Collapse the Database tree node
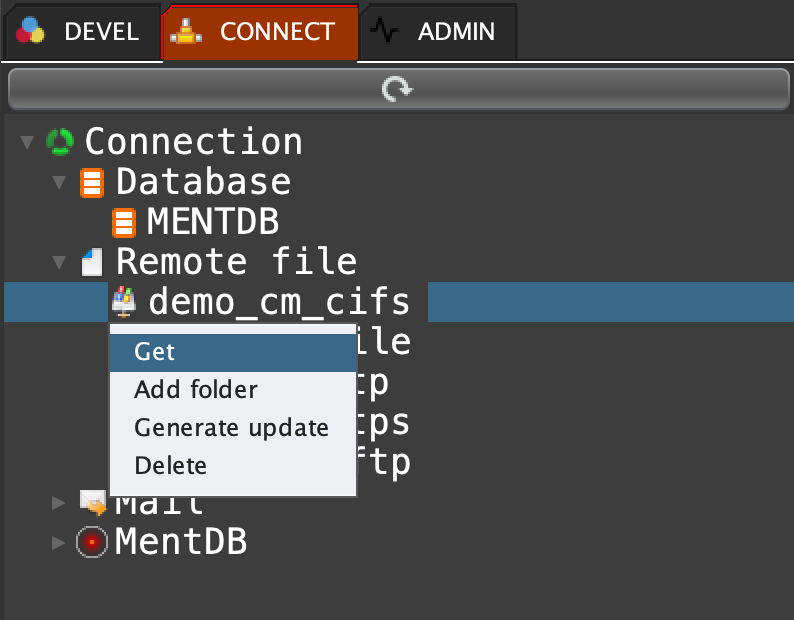This screenshot has height=620, width=794. coord(59,183)
